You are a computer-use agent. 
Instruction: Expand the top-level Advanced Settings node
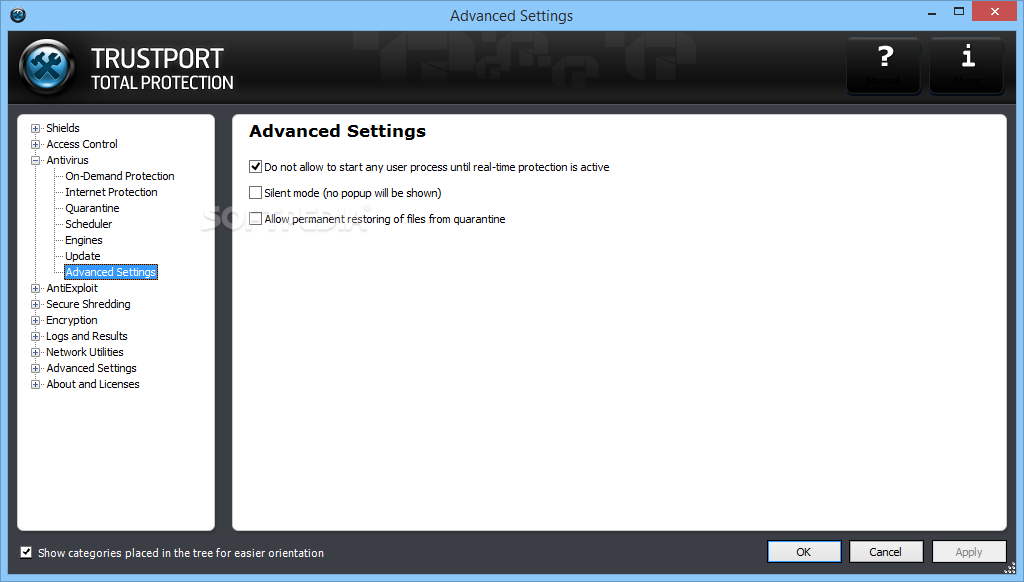[36, 368]
